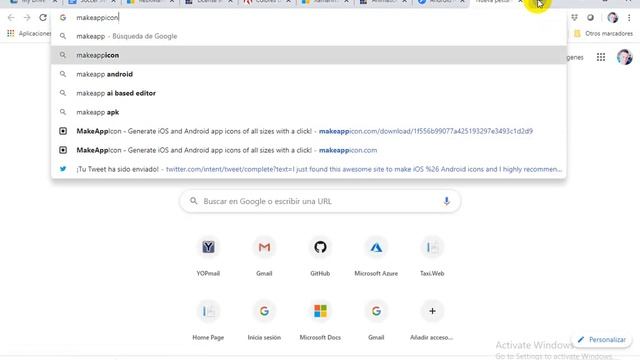Viewport: 640px width, 360px height.
Task: Open the '¡Tu Tweet ha sido enviado!' Twitter suggestion
Action: pos(309,169)
